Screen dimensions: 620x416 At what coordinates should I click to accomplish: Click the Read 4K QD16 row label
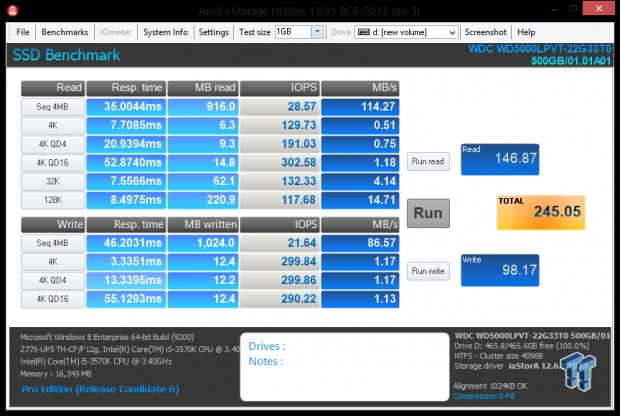(x=53, y=163)
